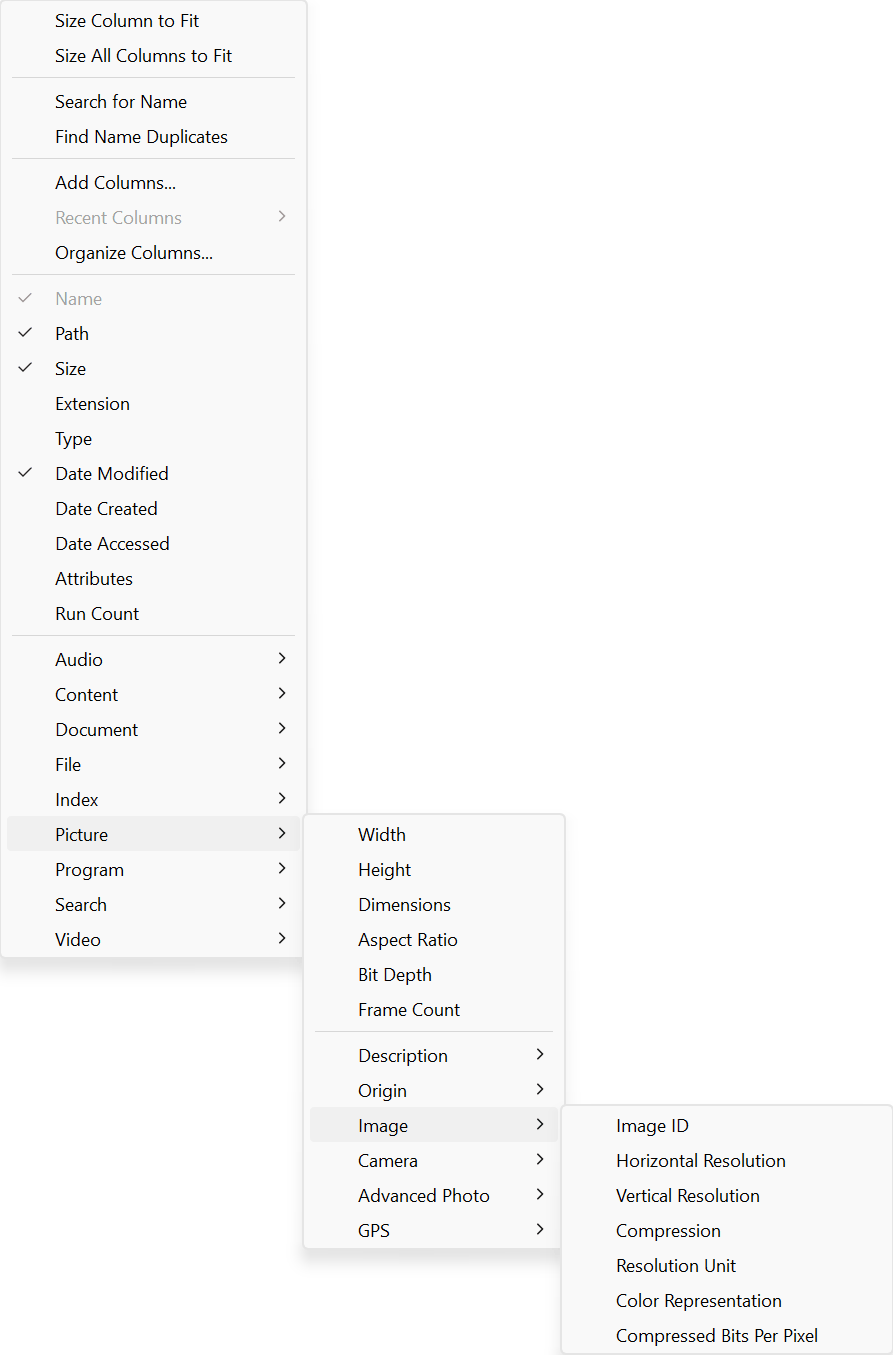This screenshot has width=893, height=1355.
Task: Choose Search for Name
Action: click(x=121, y=102)
